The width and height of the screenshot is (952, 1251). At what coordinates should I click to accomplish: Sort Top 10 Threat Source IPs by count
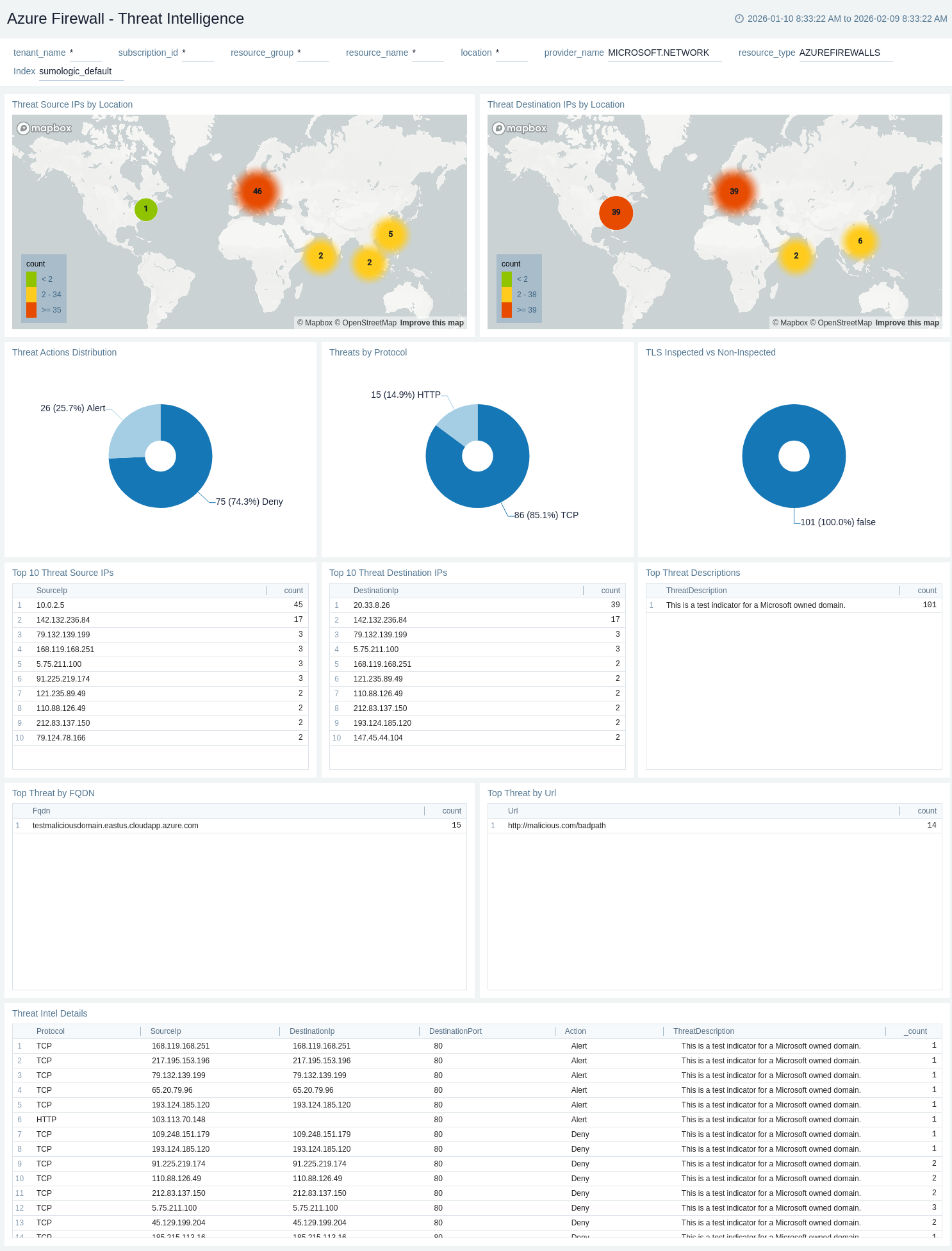[293, 591]
